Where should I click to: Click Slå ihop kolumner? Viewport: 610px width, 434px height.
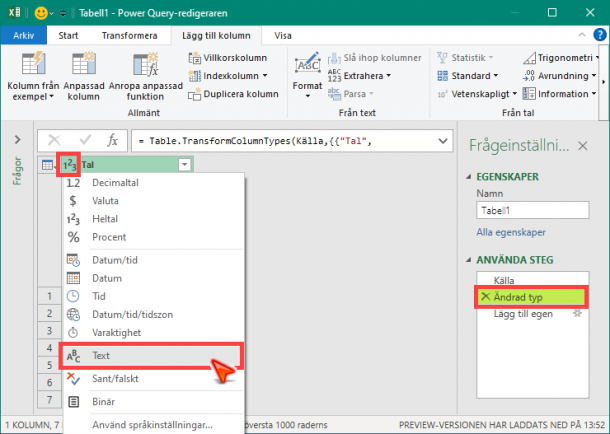pyautogui.click(x=374, y=58)
